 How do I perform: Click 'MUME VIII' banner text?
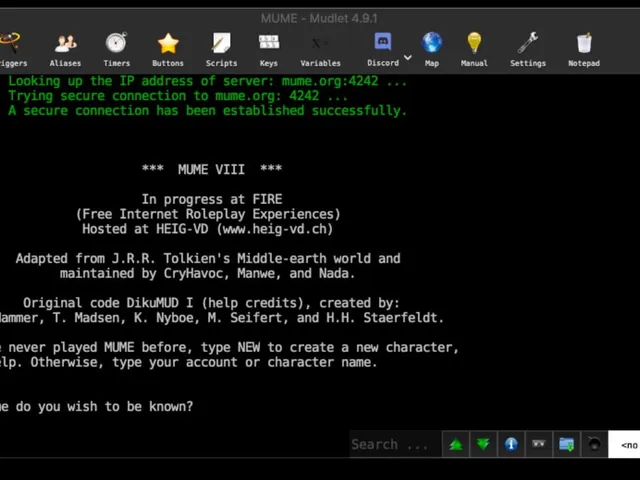[211, 169]
